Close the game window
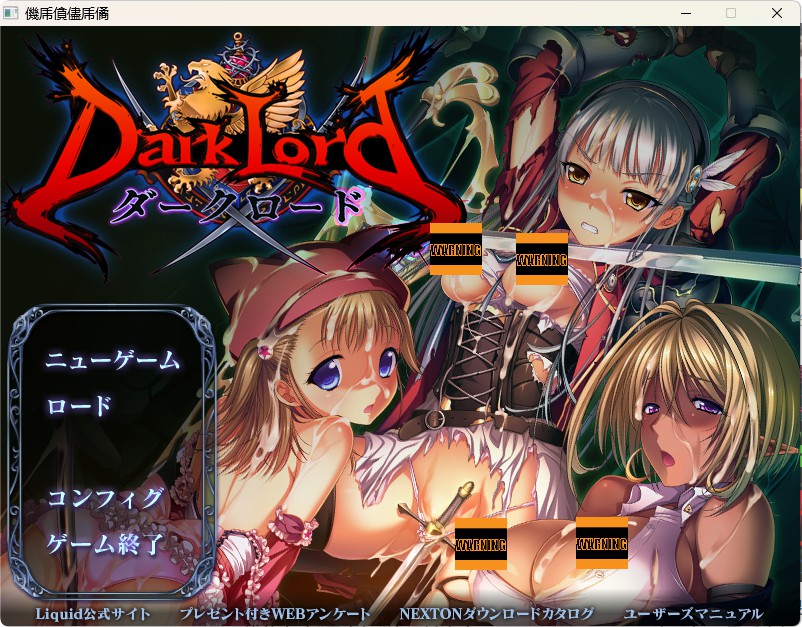The image size is (802, 627). pos(776,13)
